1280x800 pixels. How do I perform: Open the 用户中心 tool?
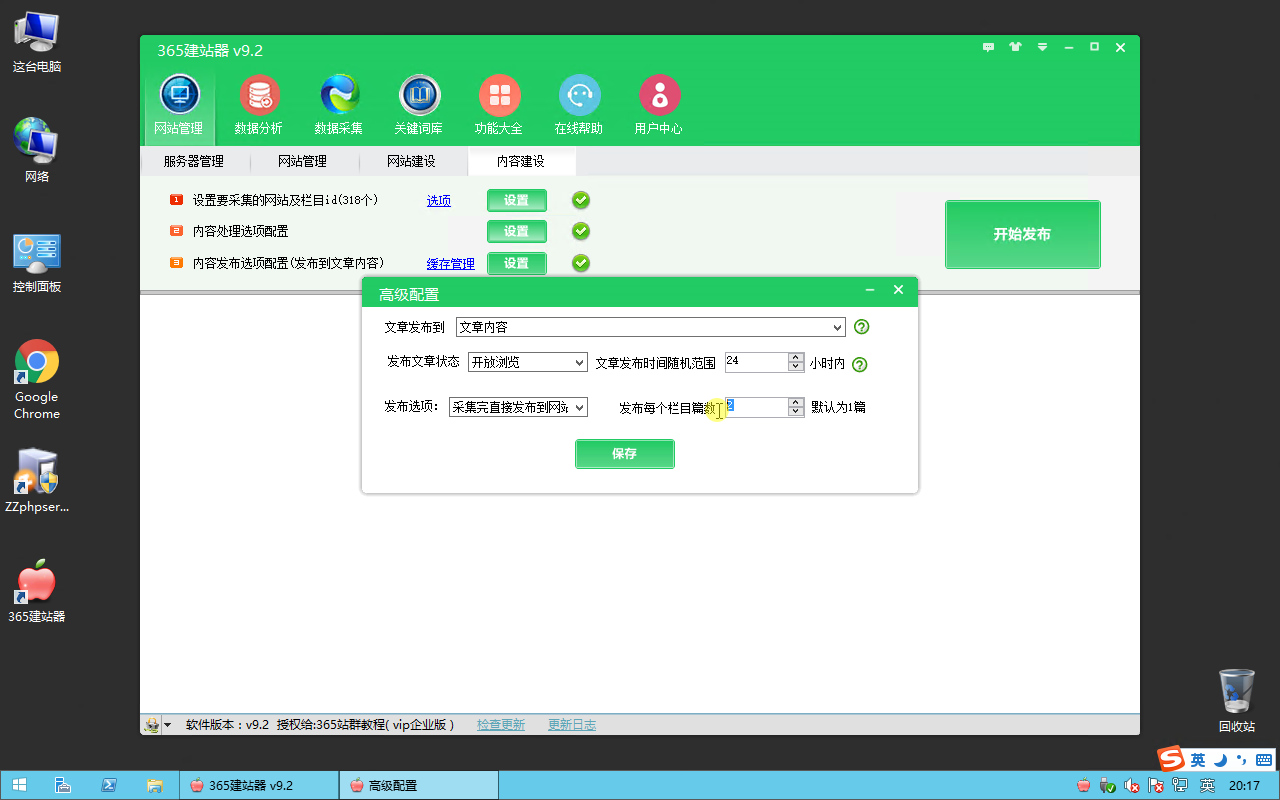click(659, 105)
